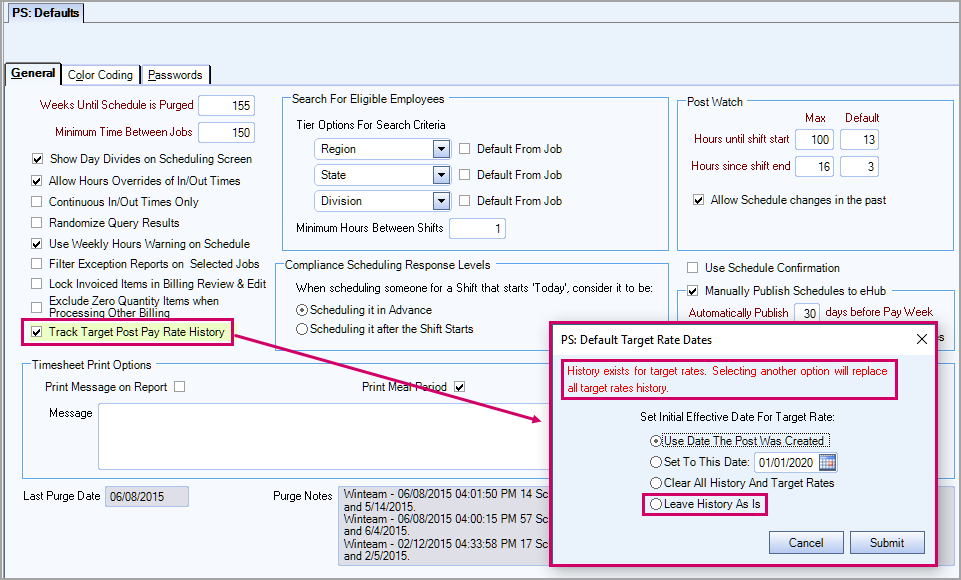Select Scheduling it after the Shift Starts

pos(302,329)
